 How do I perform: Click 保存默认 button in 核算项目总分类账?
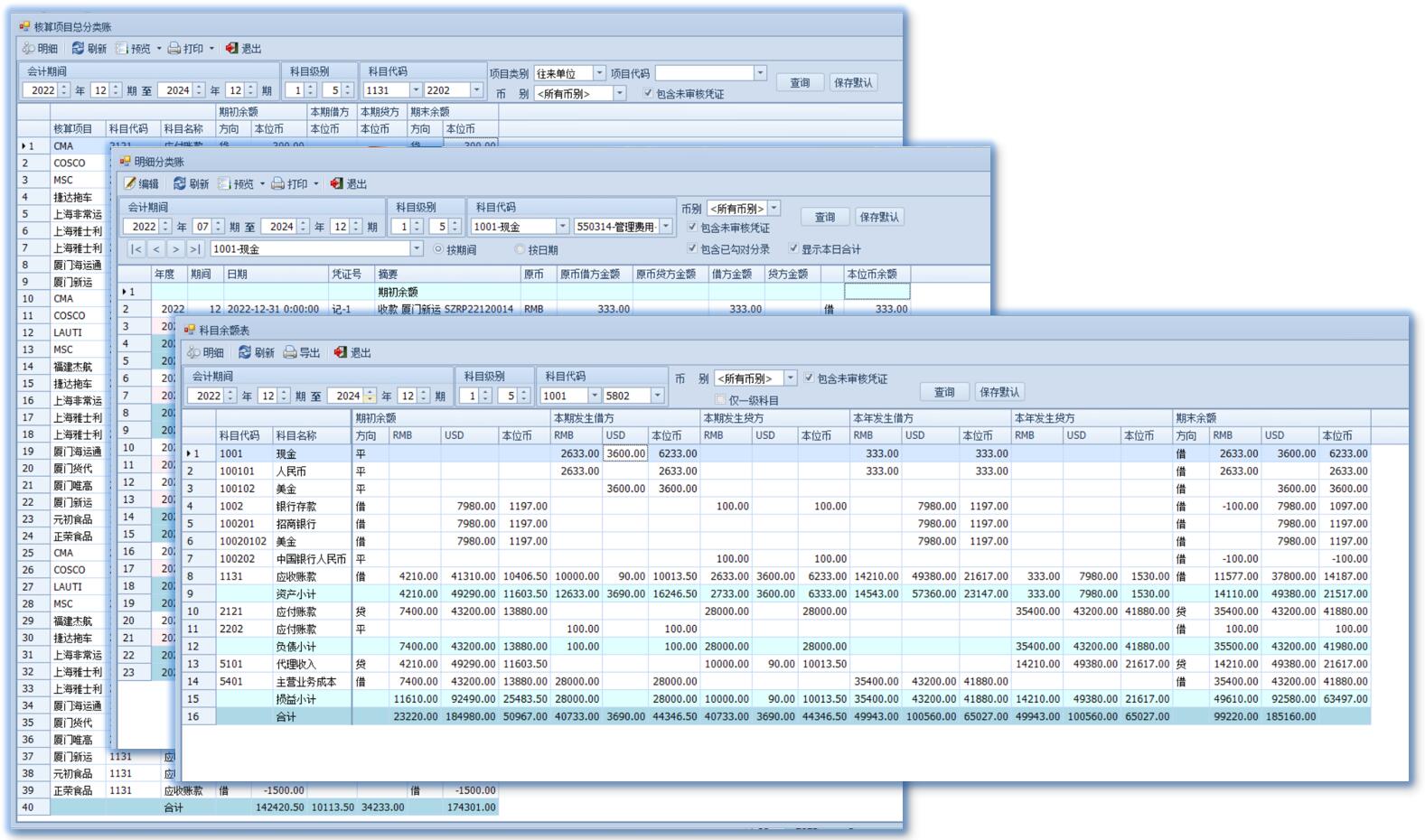click(853, 82)
